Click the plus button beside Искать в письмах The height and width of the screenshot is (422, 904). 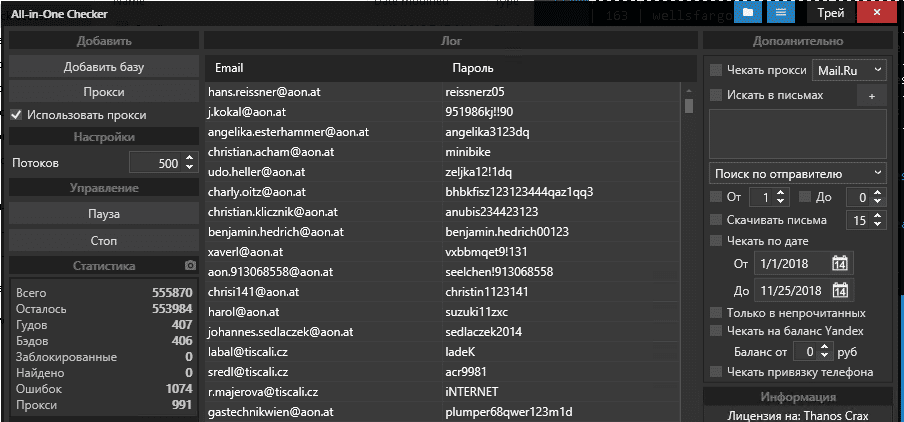872,96
